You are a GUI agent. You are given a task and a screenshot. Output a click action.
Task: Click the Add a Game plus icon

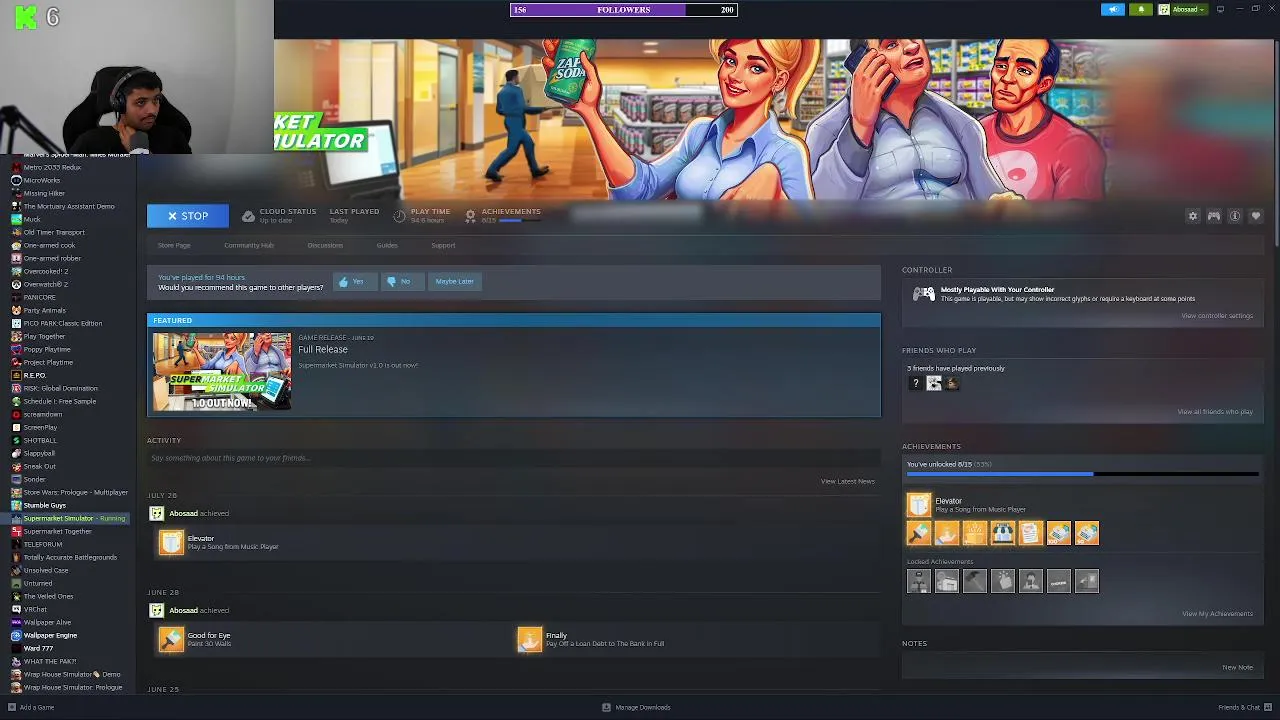point(12,707)
